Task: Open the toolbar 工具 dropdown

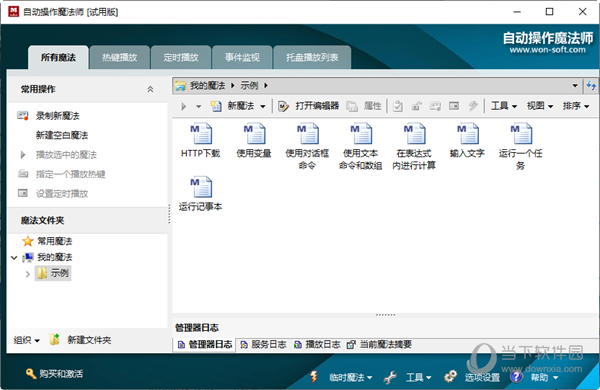Action: coord(504,106)
